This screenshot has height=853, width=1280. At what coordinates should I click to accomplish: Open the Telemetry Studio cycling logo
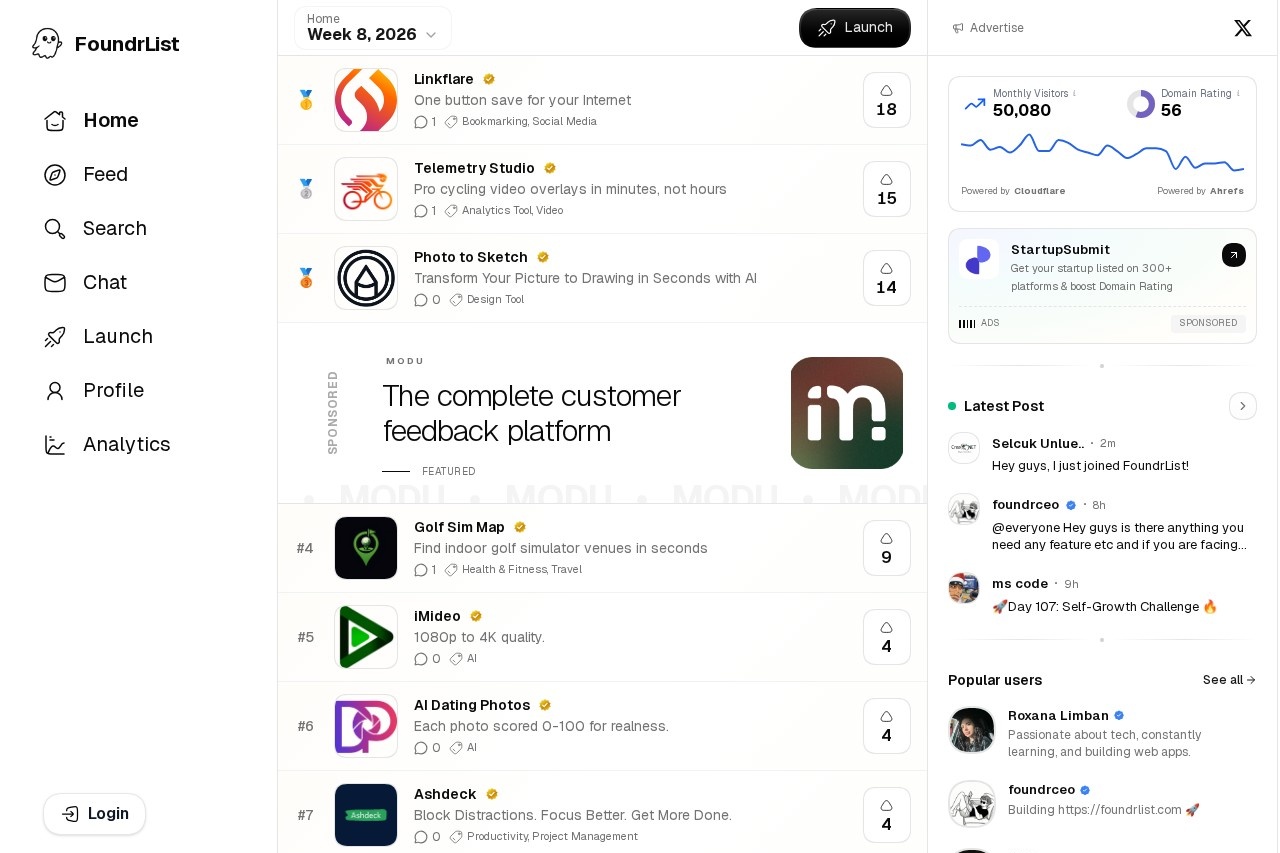pyautogui.click(x=366, y=189)
